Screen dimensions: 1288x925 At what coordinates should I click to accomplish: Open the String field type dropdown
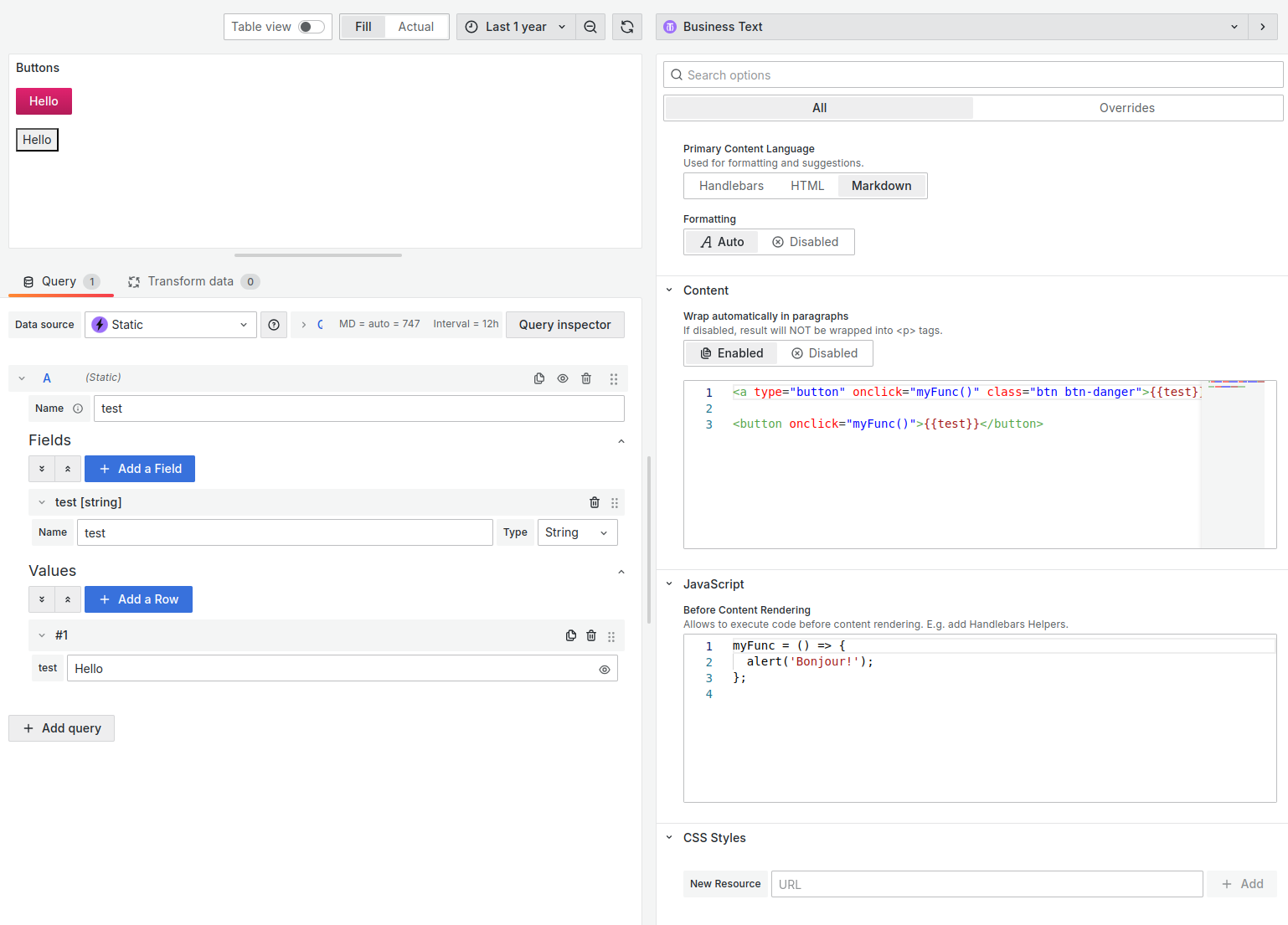coord(577,532)
